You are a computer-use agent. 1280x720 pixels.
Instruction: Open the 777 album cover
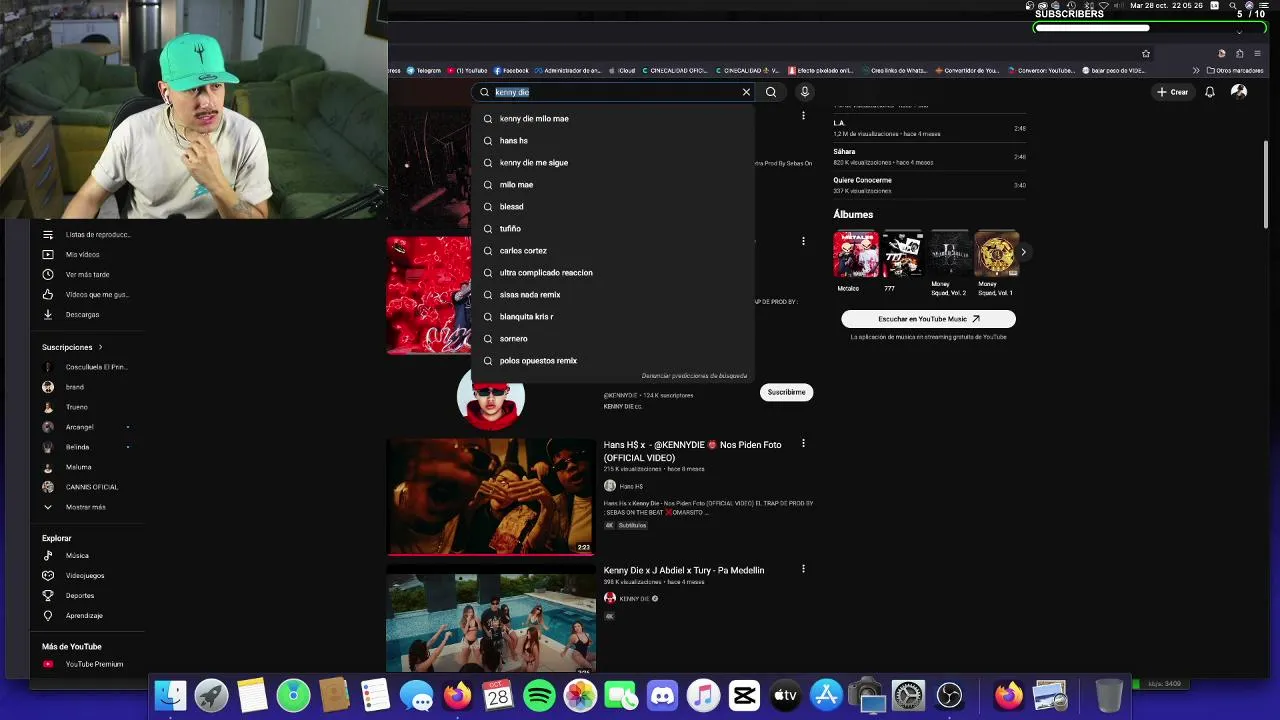[x=903, y=254]
